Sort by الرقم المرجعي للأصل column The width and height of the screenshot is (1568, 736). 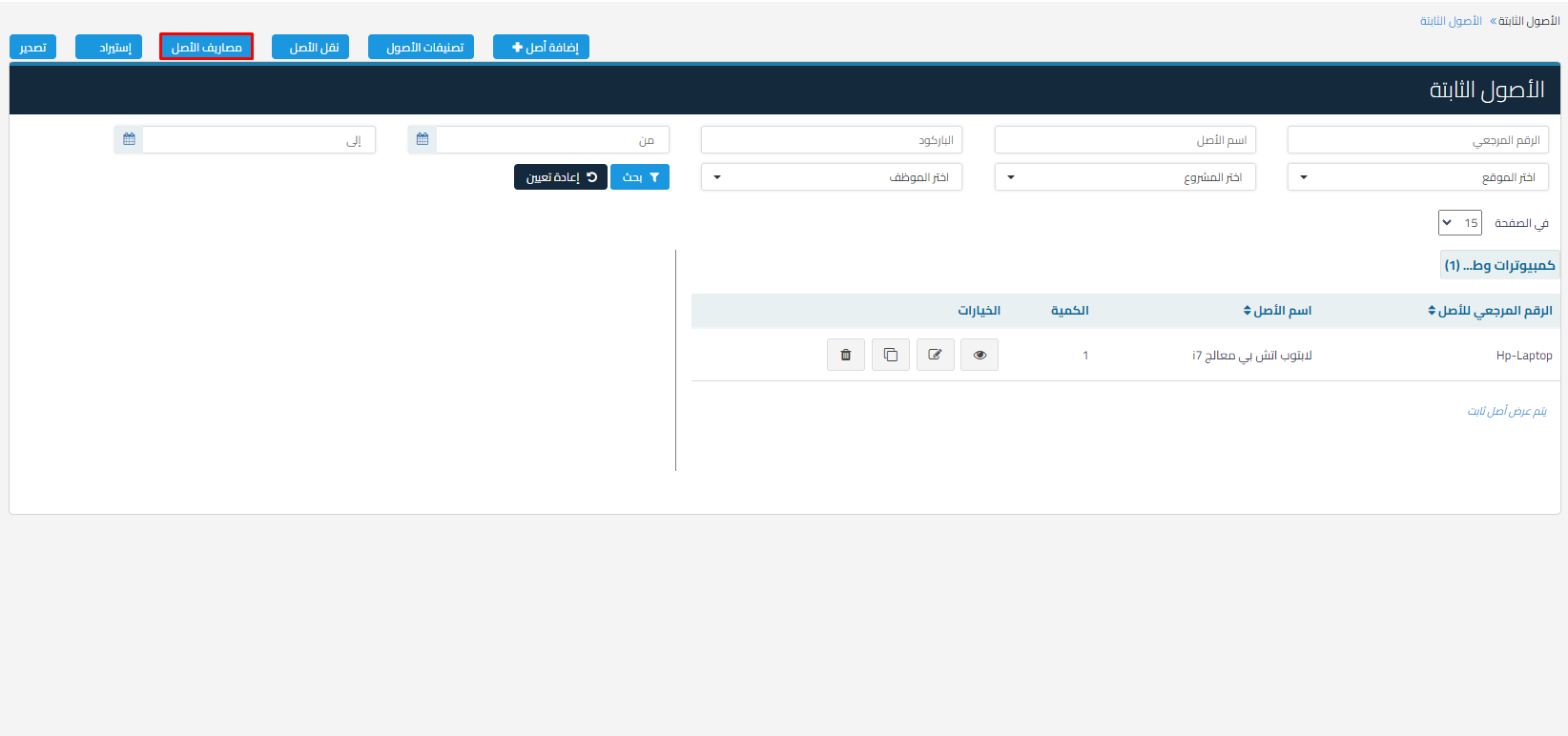pyautogui.click(x=1489, y=311)
